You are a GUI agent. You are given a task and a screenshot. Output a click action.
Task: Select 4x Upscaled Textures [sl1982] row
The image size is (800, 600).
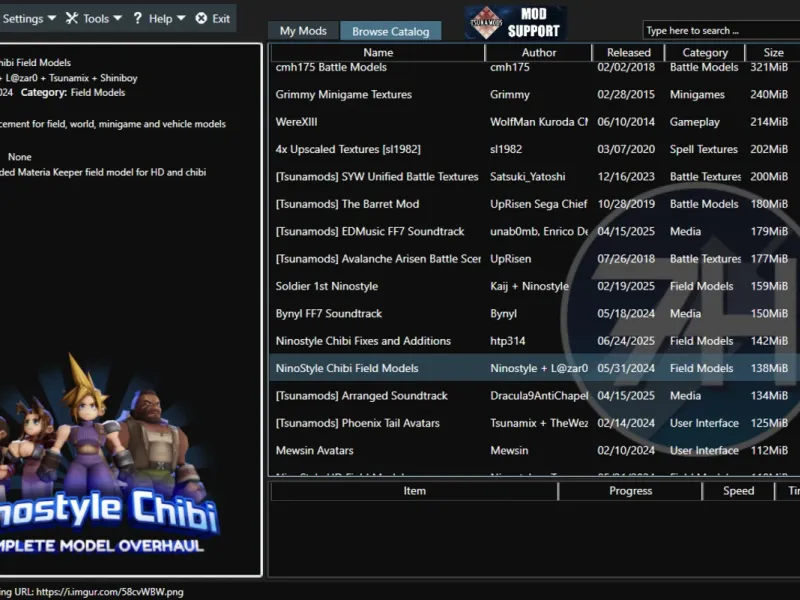[534, 149]
